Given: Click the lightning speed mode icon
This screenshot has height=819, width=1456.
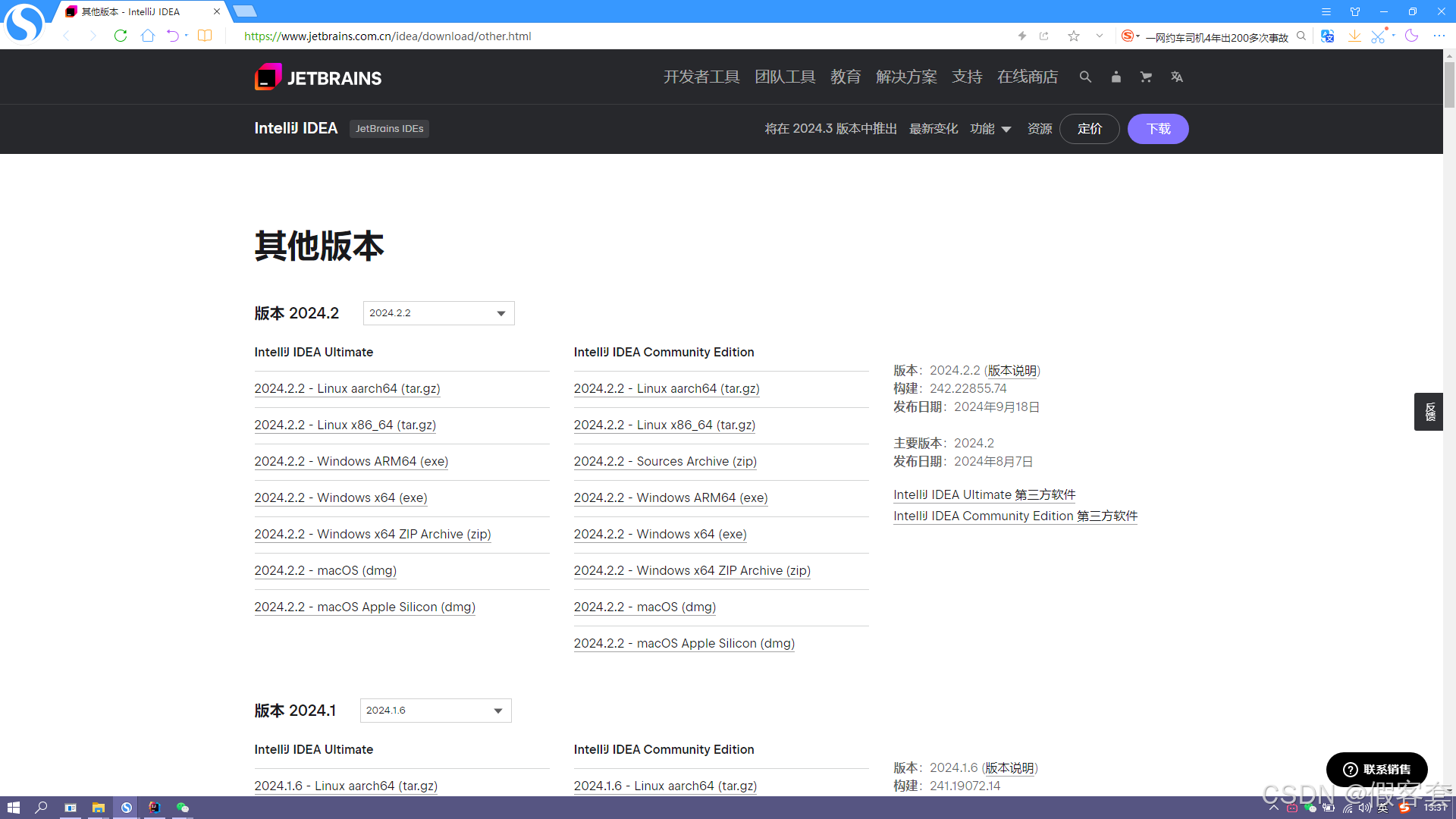Looking at the screenshot, I should coord(1022,36).
